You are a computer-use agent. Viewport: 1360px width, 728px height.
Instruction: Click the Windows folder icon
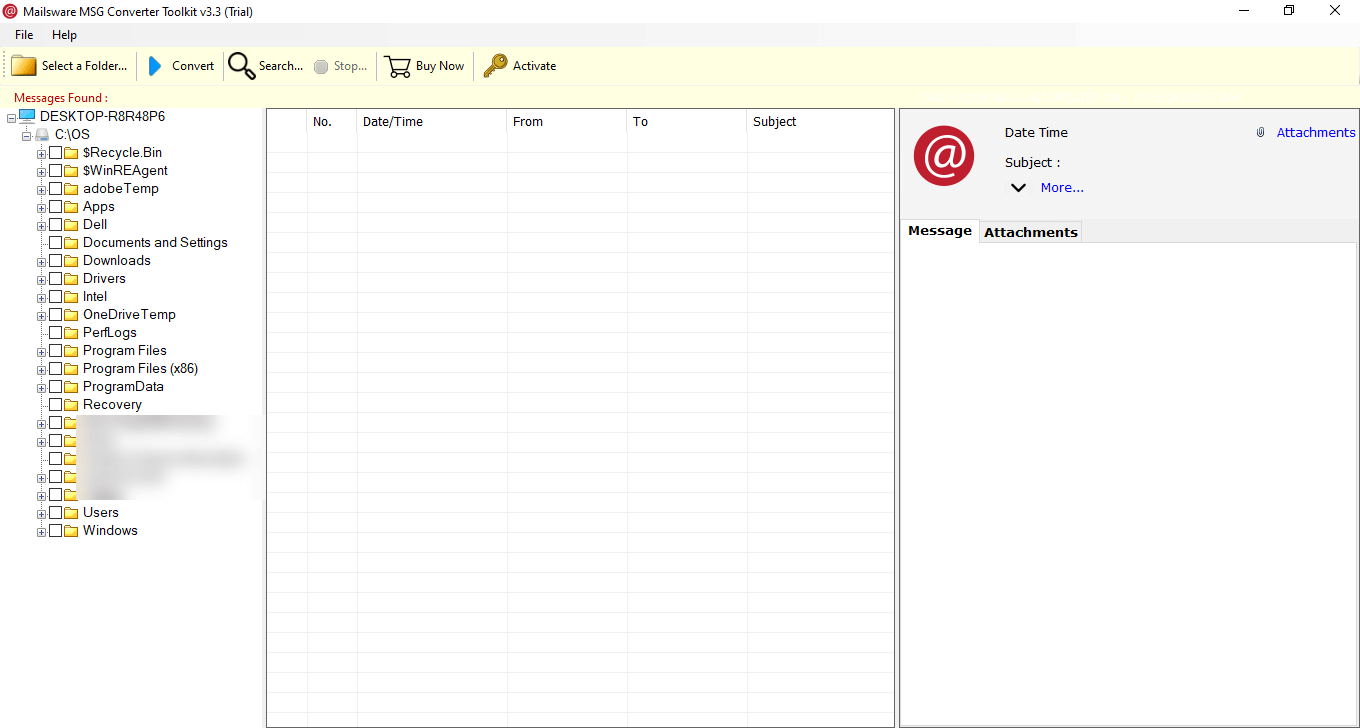pos(71,531)
